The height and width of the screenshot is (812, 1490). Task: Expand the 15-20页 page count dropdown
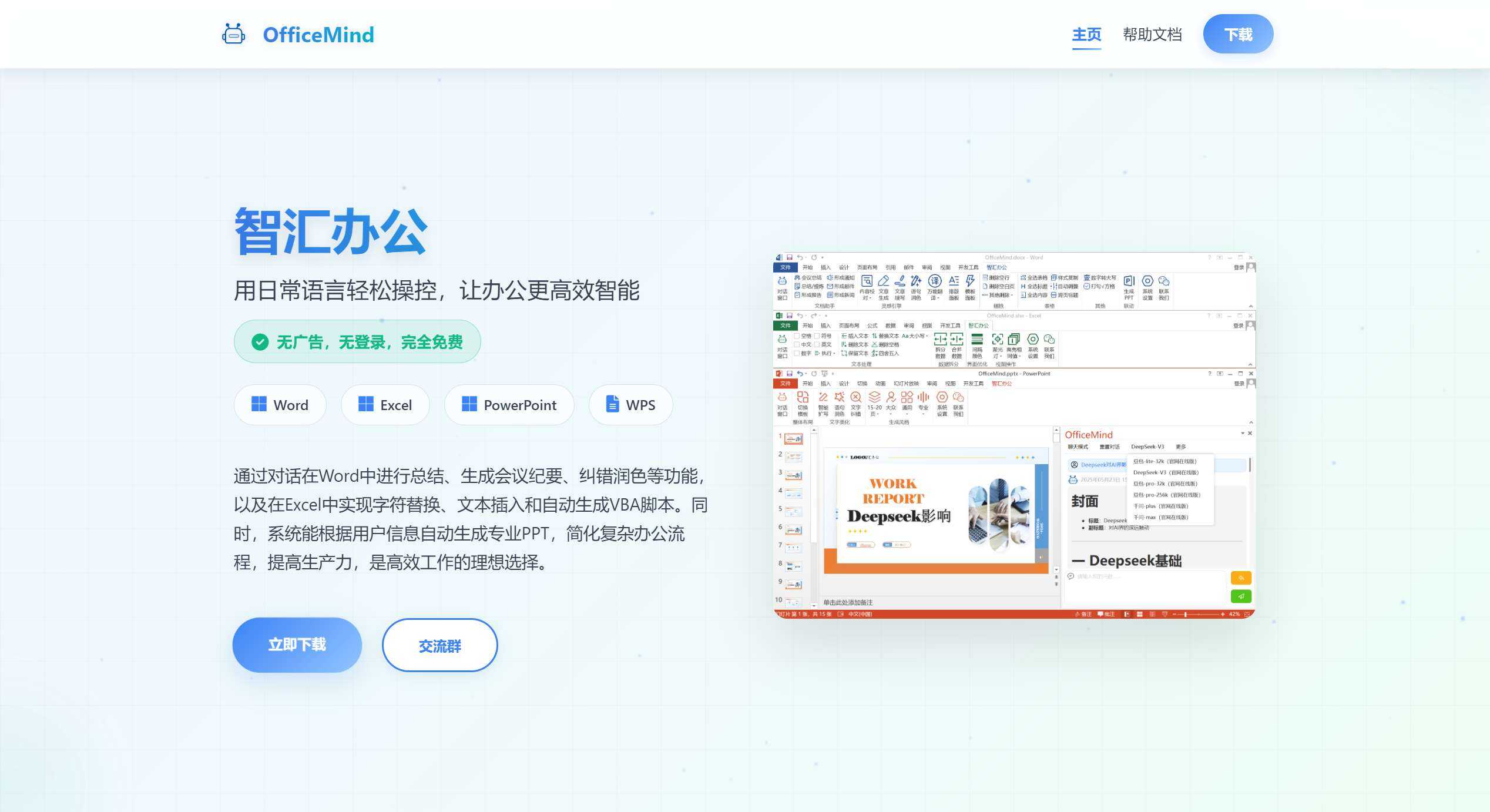pos(874,408)
